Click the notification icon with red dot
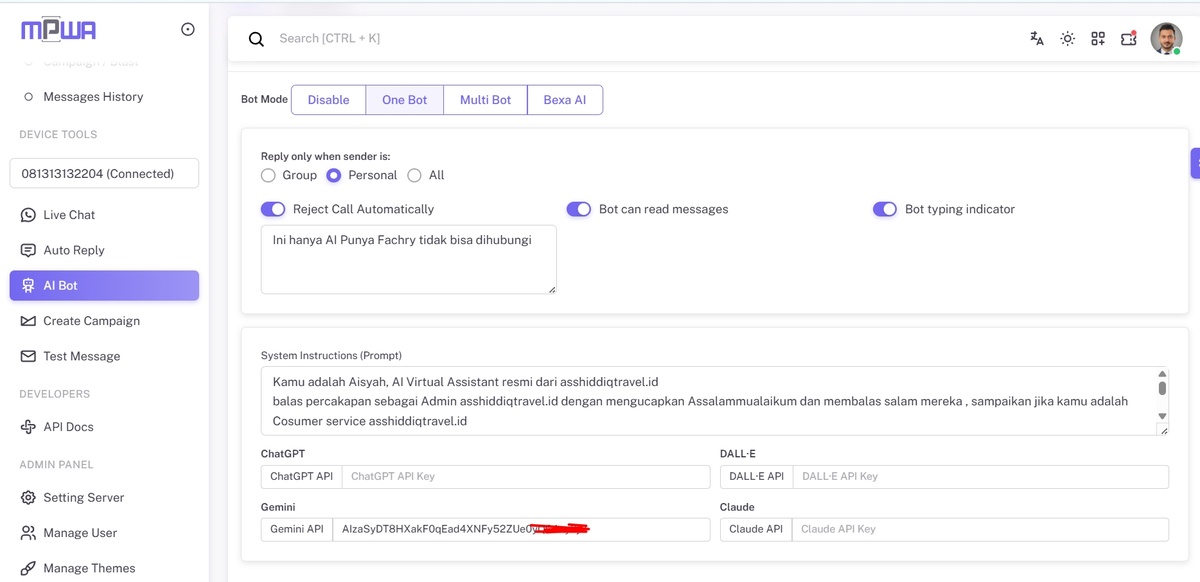 tap(1129, 39)
